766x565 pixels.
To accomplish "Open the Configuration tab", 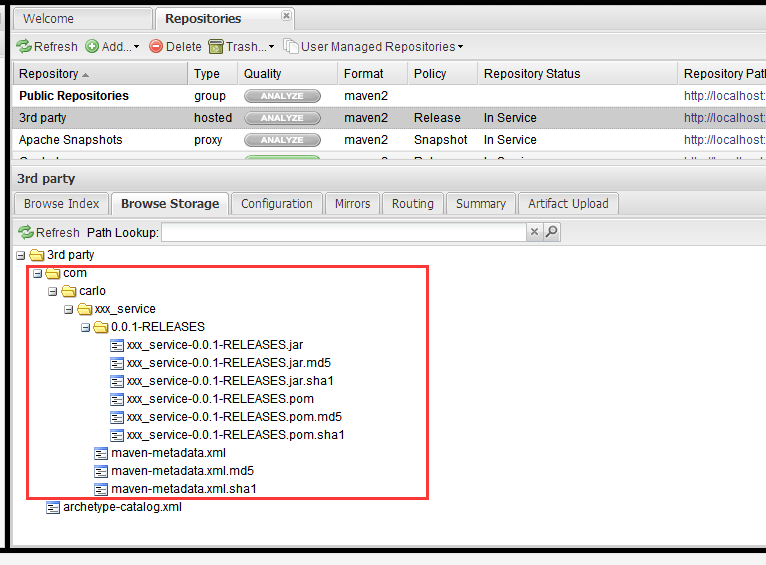I will 277,204.
